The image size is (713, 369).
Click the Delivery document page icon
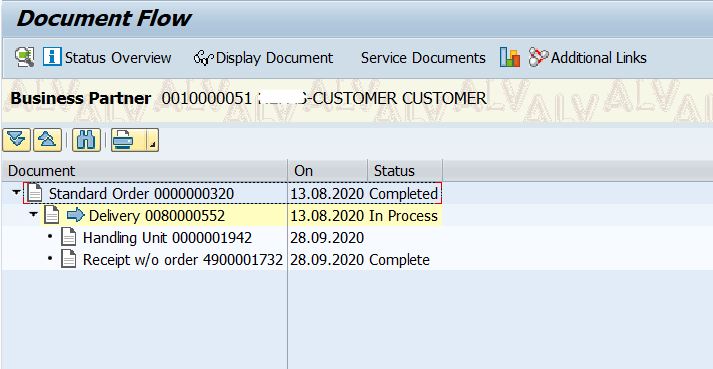[52, 215]
